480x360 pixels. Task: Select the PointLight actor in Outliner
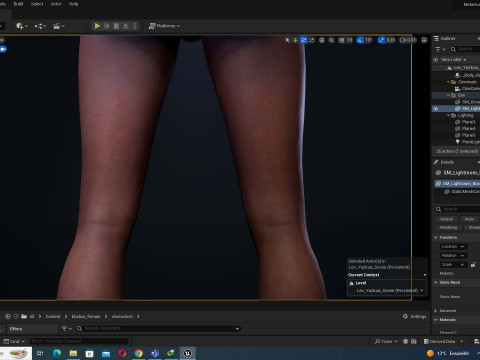[470, 142]
